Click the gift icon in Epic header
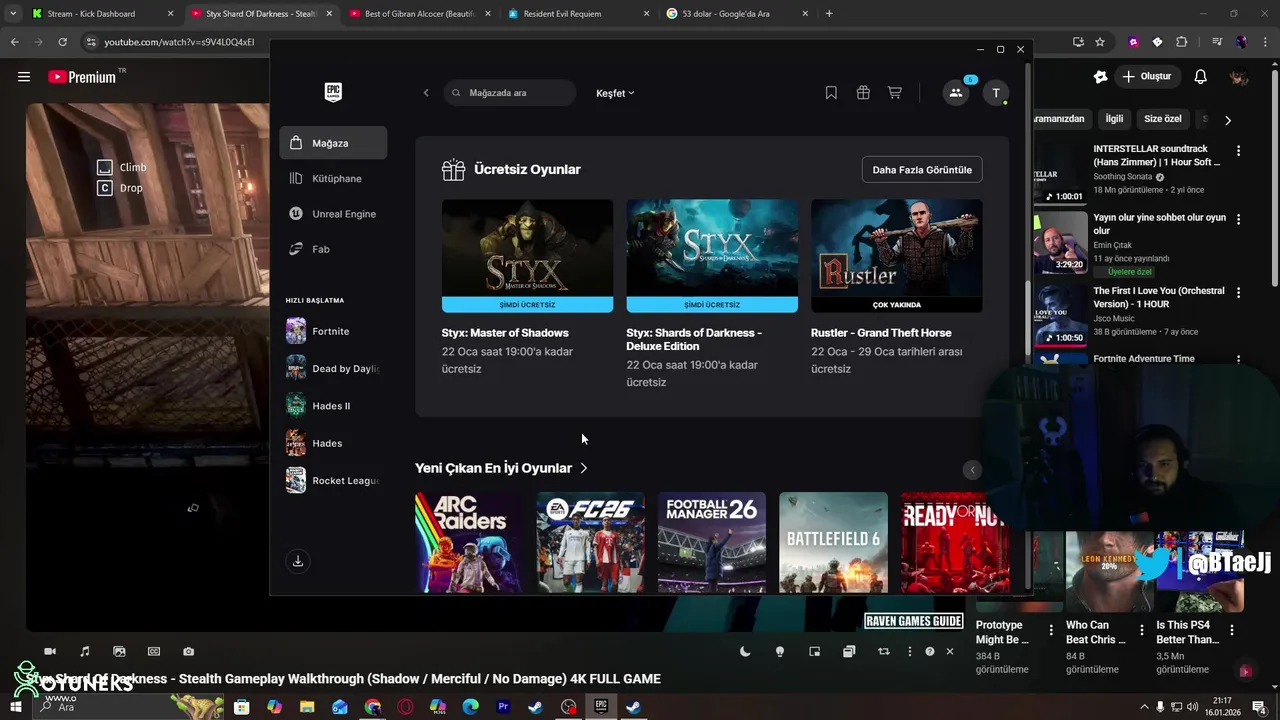Screen dimensions: 1280x720 click(863, 93)
